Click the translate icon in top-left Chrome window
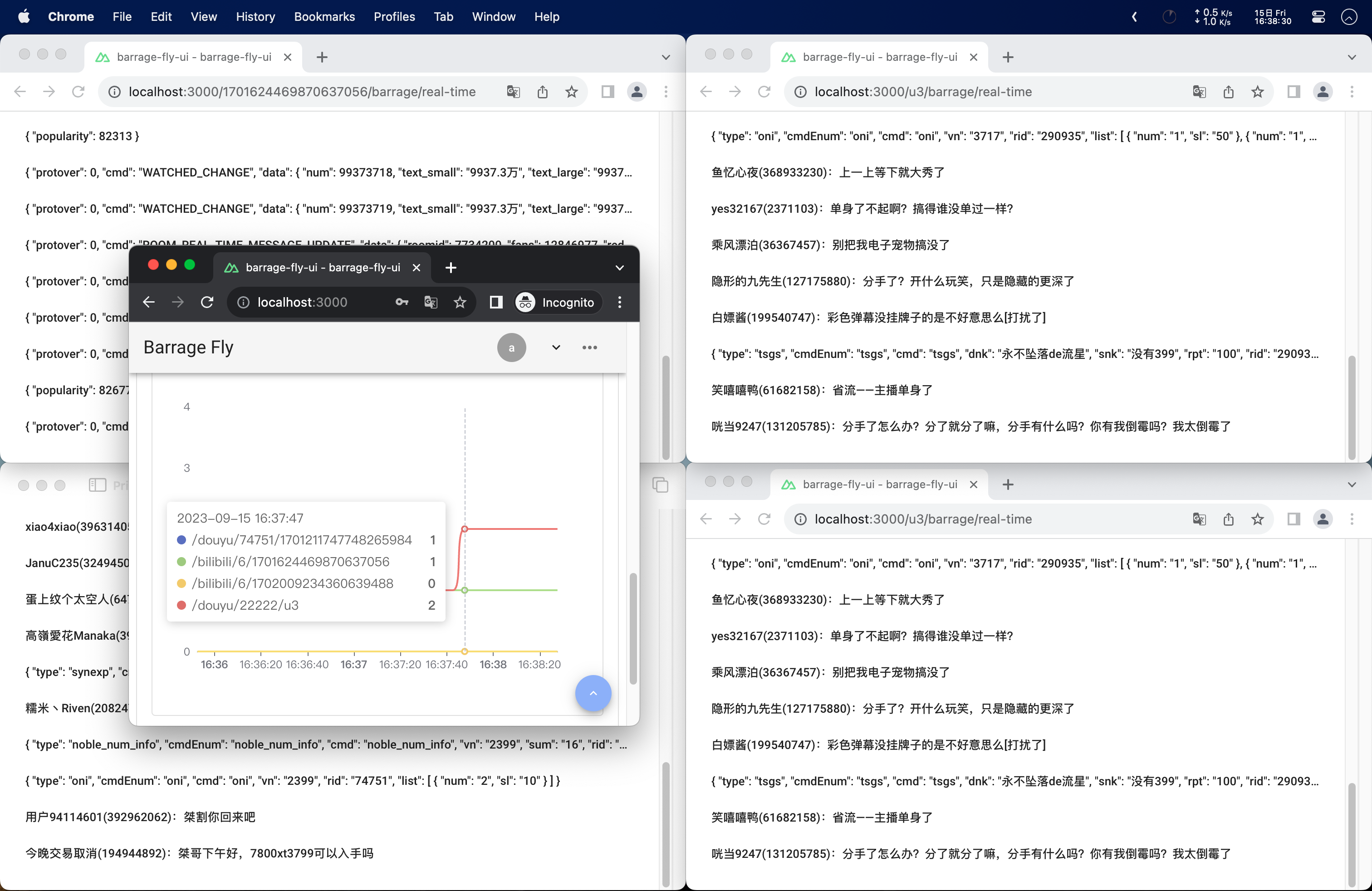1372x891 pixels. [513, 92]
